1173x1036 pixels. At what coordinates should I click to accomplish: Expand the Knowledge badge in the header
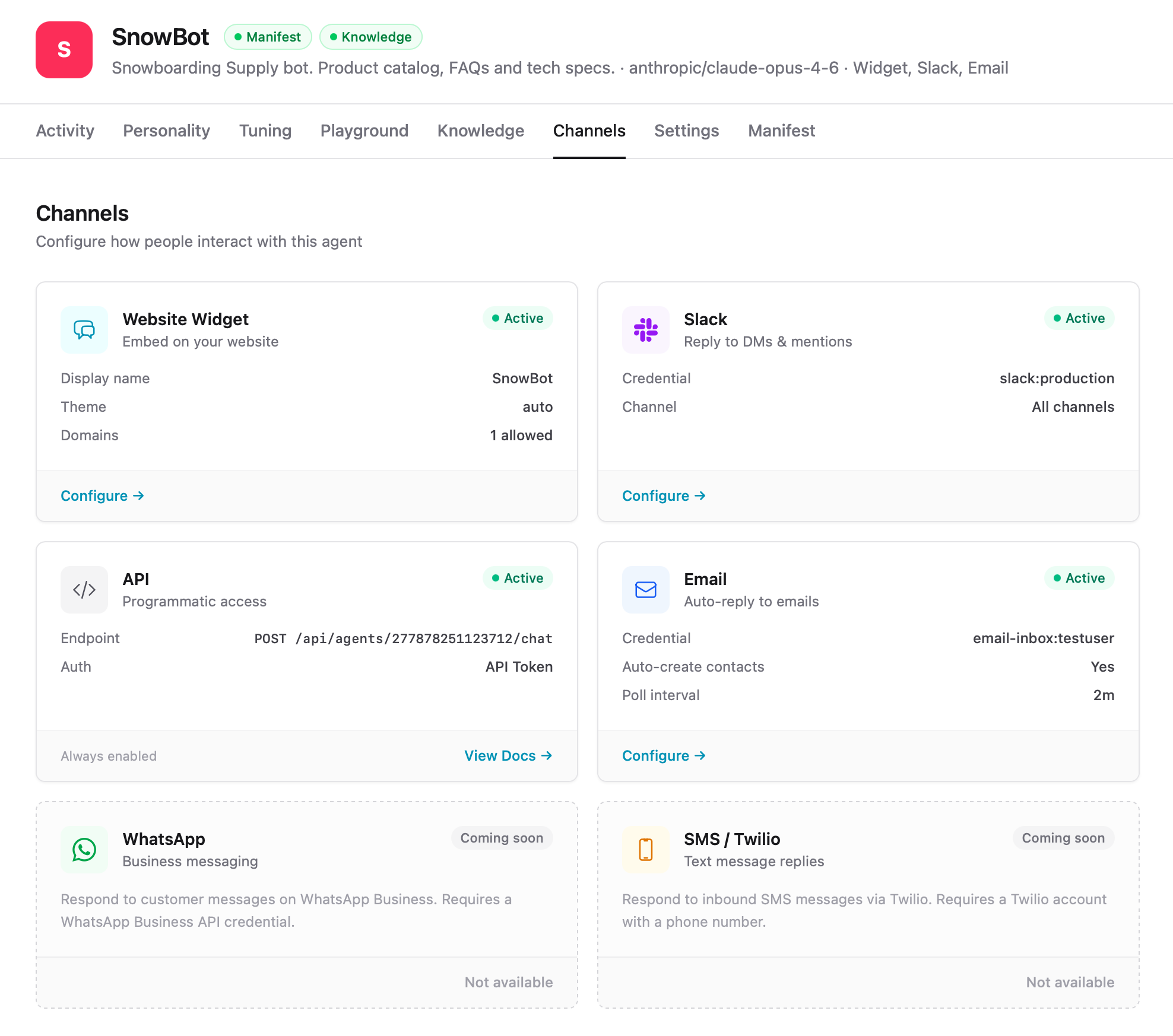[370, 37]
